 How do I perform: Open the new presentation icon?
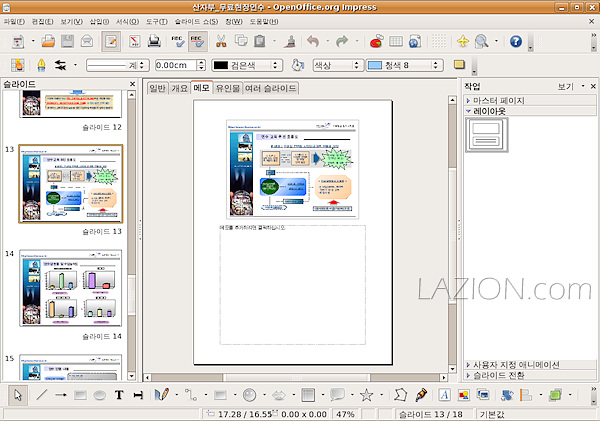(x=18, y=41)
